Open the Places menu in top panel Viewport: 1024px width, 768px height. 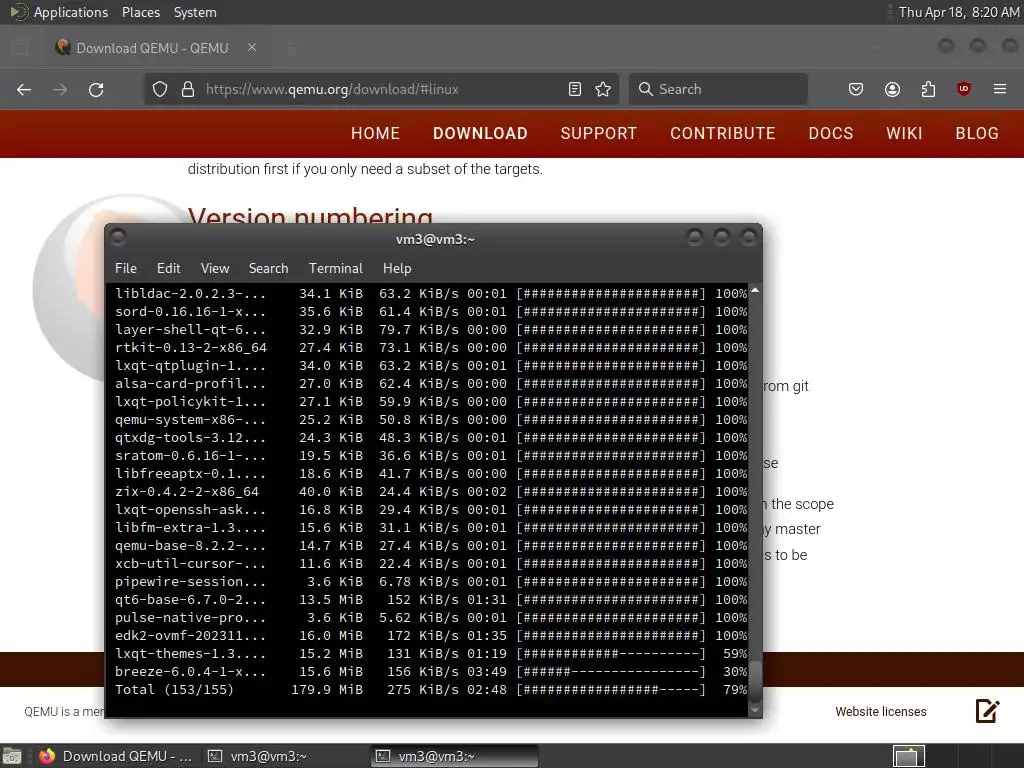coord(141,12)
